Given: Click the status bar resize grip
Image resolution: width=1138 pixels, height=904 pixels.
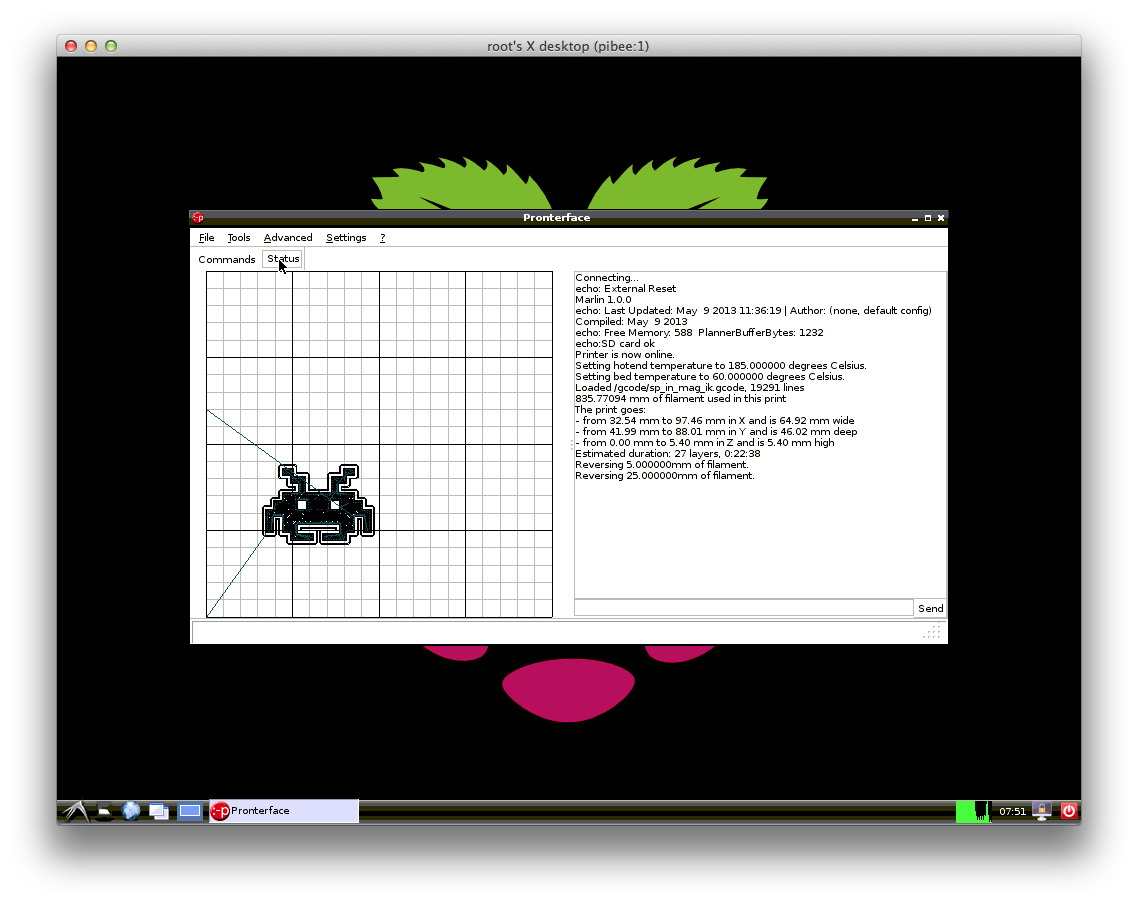Looking at the screenshot, I should (933, 633).
